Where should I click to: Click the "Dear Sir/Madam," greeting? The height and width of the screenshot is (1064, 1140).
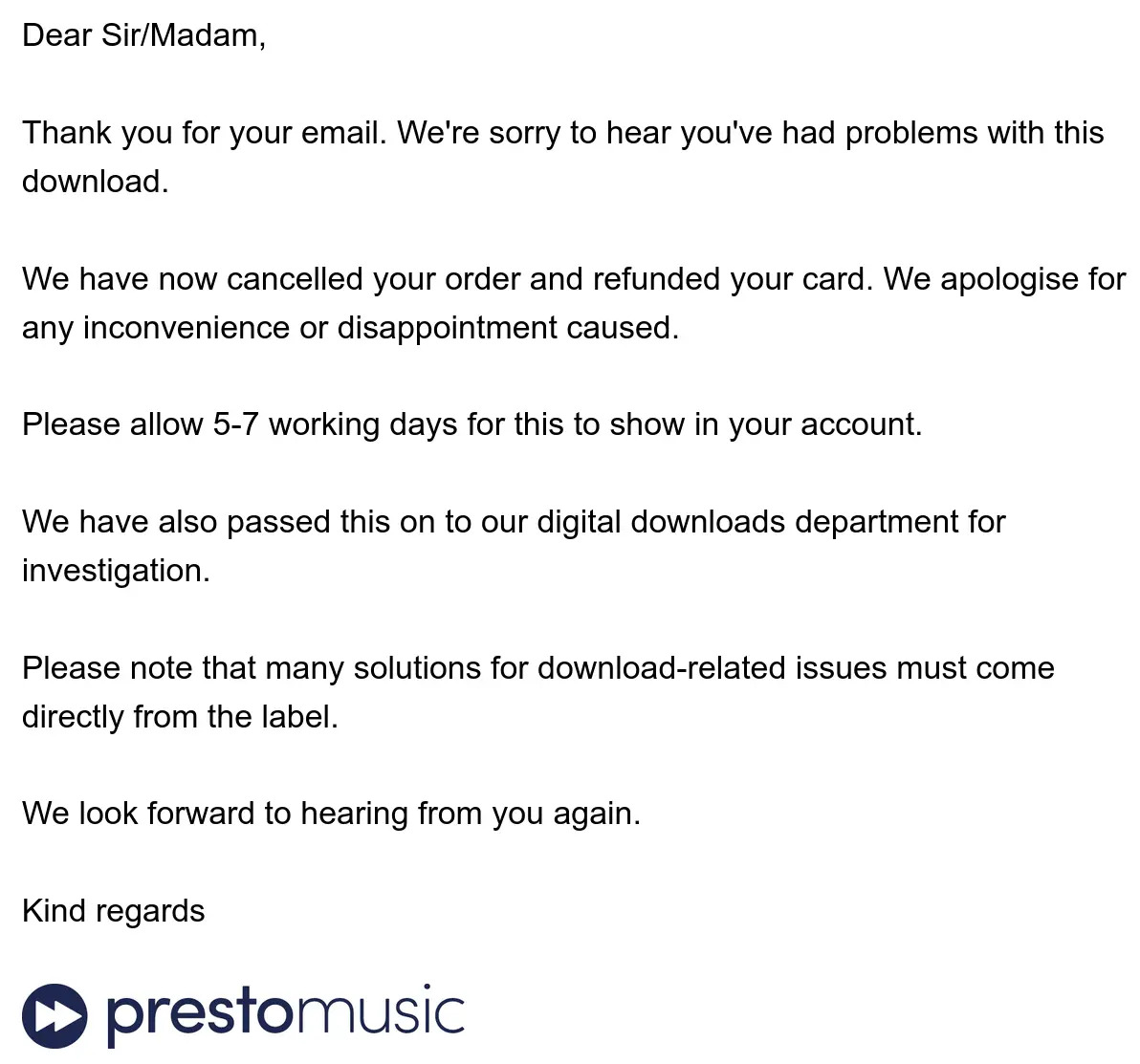tap(143, 35)
